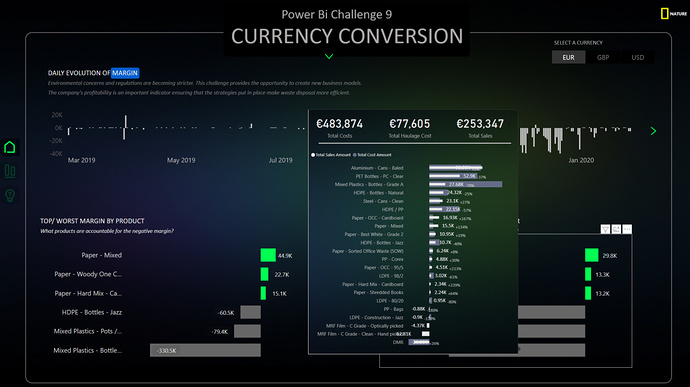The height and width of the screenshot is (387, 690).
Task: Click the filter icon on the visual header
Action: tap(606, 229)
